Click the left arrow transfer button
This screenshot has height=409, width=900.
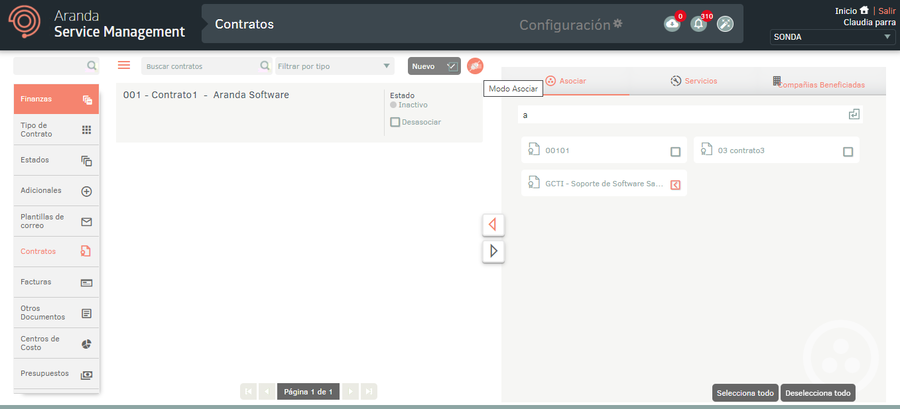click(492, 224)
